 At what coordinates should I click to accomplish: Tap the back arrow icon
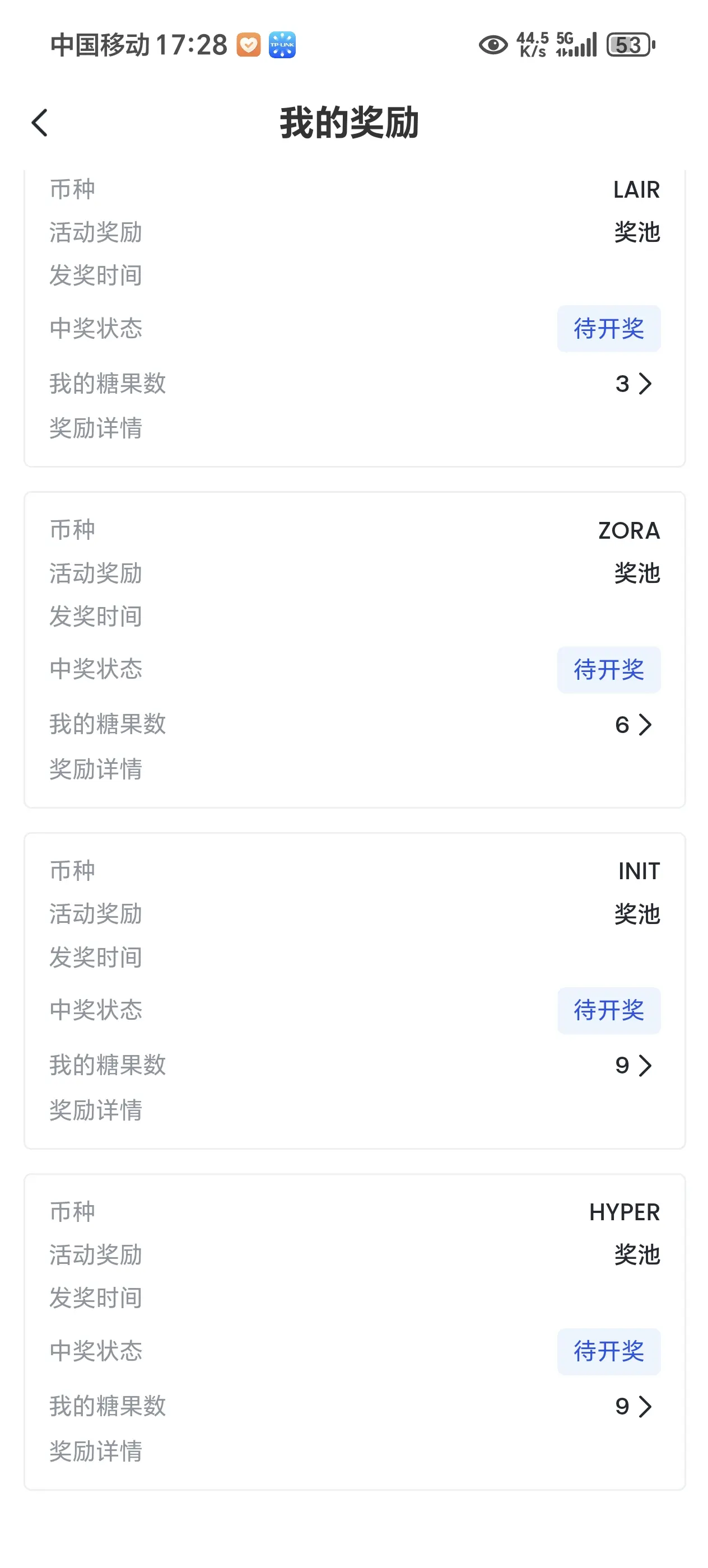pos(40,123)
